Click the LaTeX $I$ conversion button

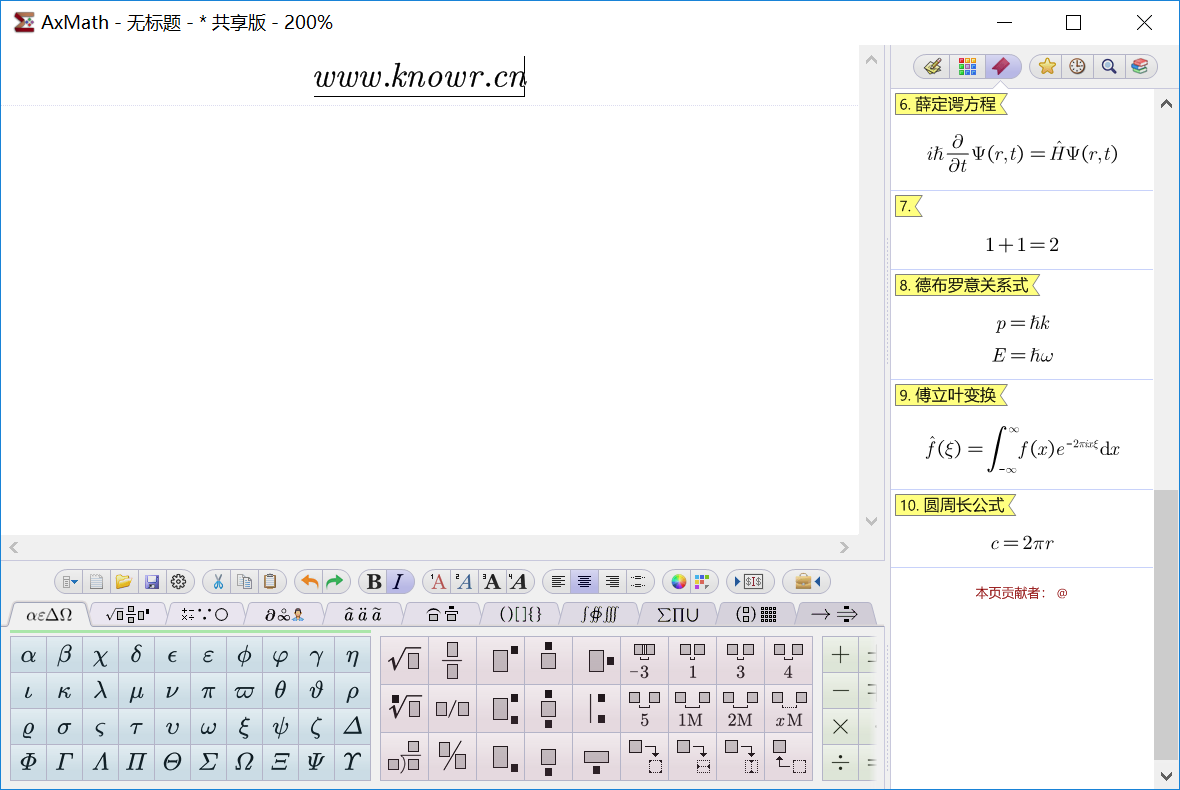click(x=750, y=582)
